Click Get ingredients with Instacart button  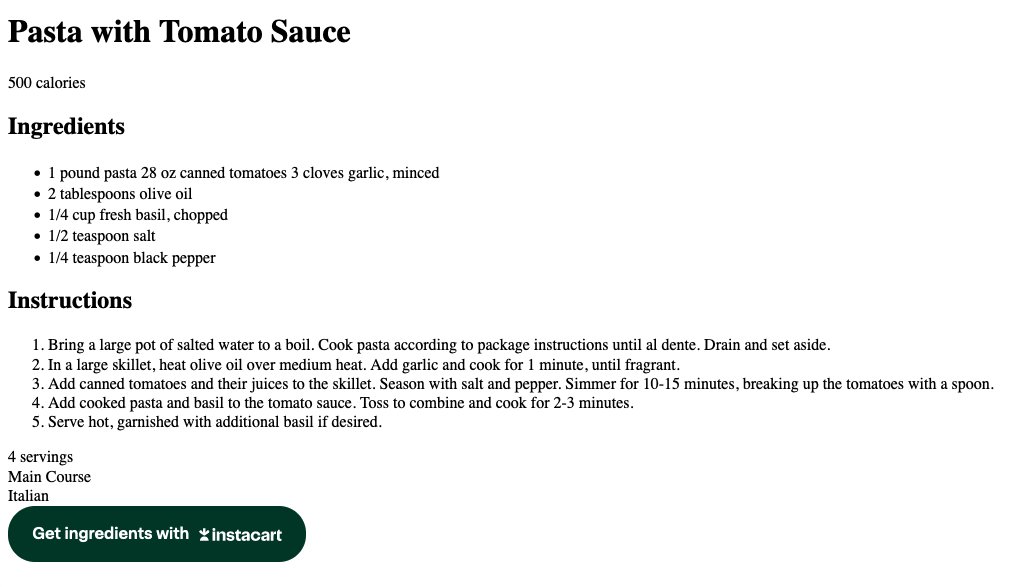157,534
